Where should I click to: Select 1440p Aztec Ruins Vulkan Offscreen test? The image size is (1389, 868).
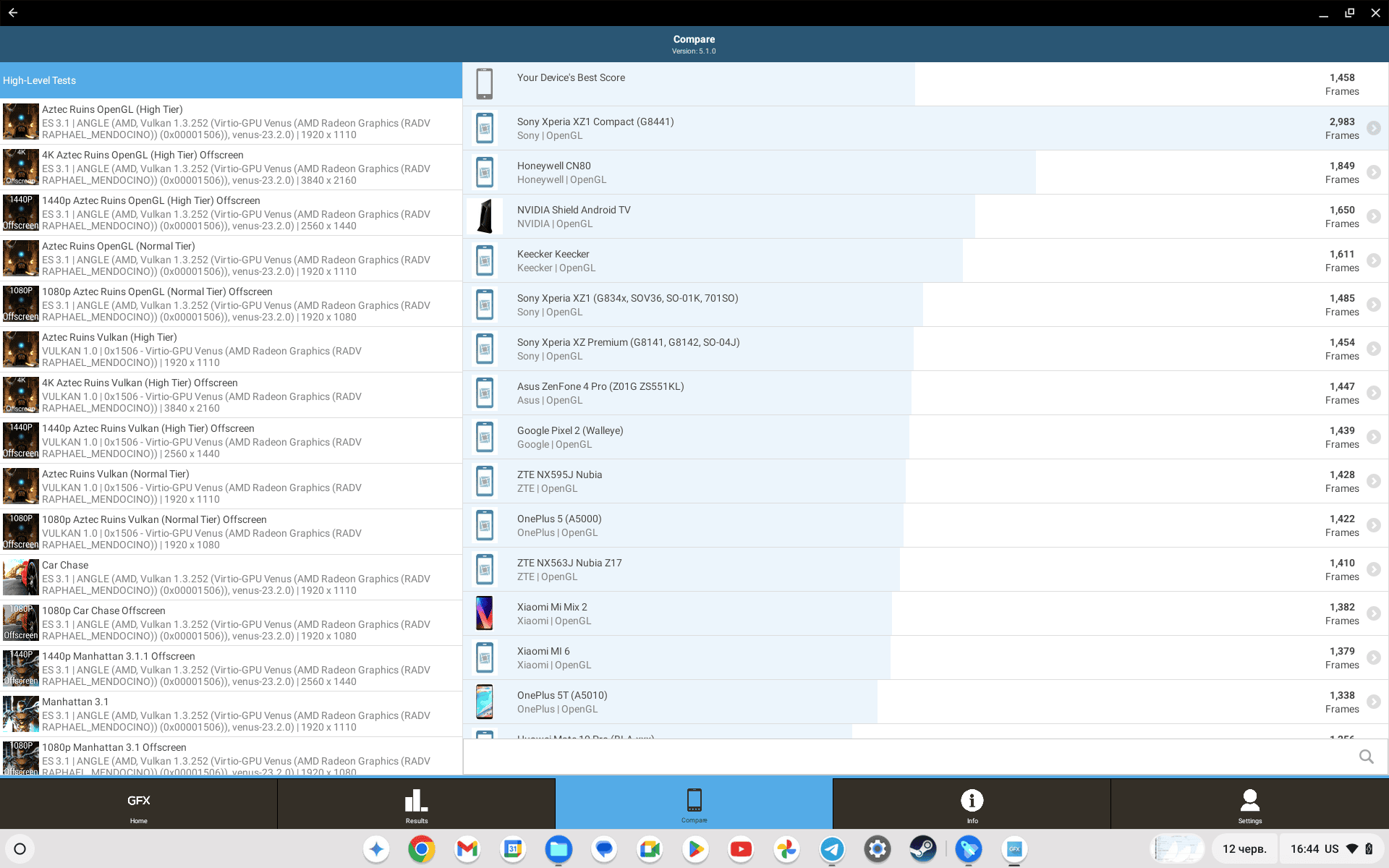(x=231, y=441)
